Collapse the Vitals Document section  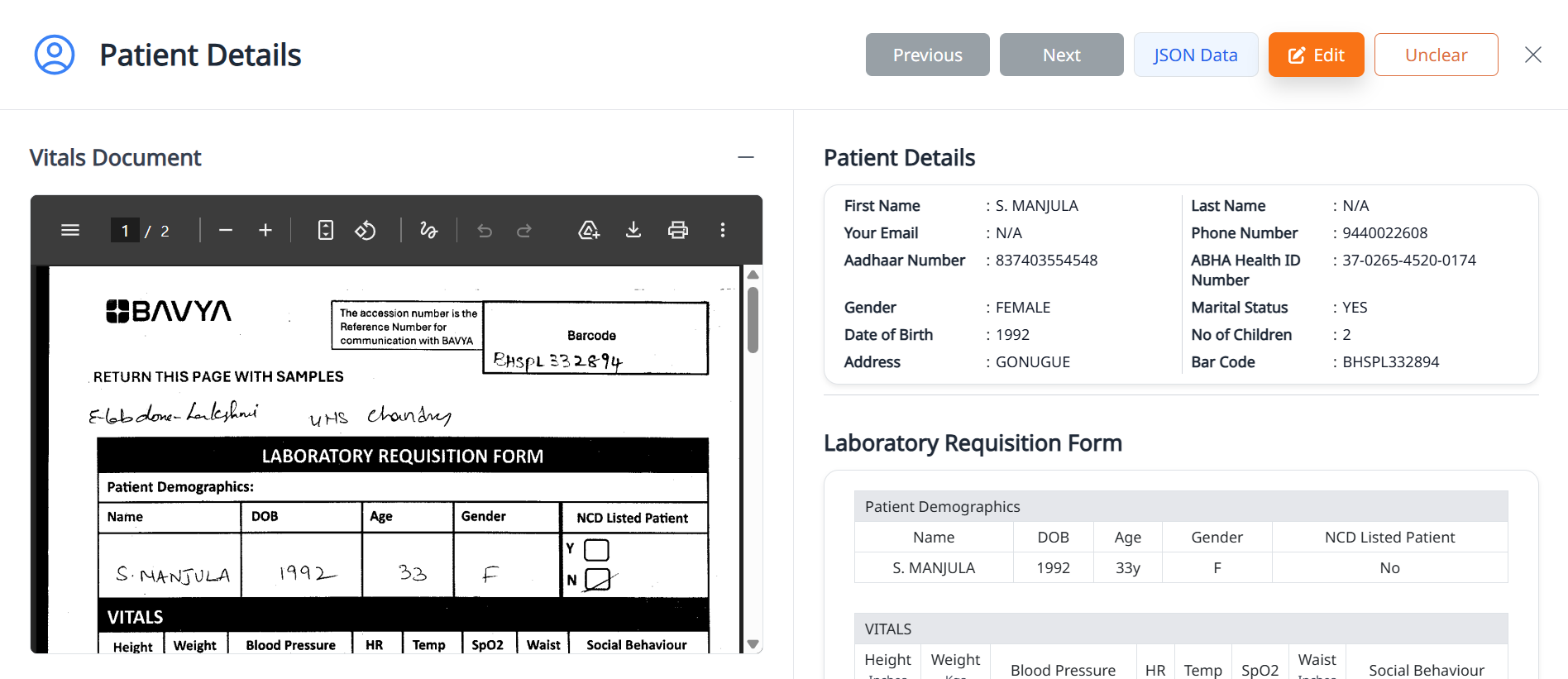click(746, 157)
